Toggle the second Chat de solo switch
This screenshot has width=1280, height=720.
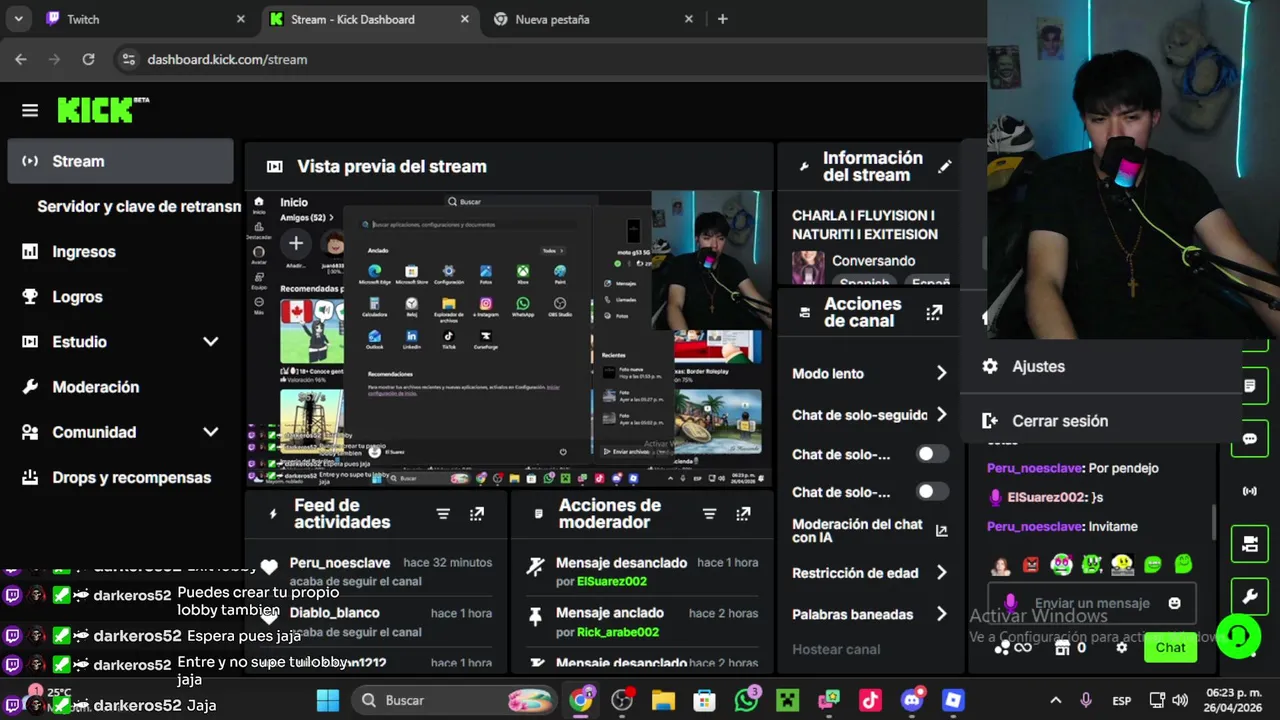pyautogui.click(x=932, y=491)
